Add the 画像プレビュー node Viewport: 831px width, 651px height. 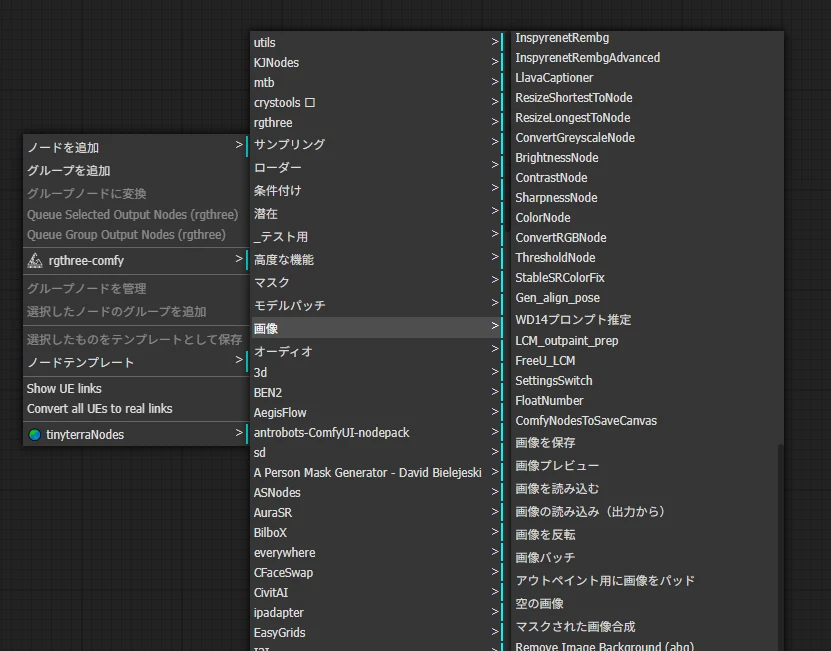(557, 465)
